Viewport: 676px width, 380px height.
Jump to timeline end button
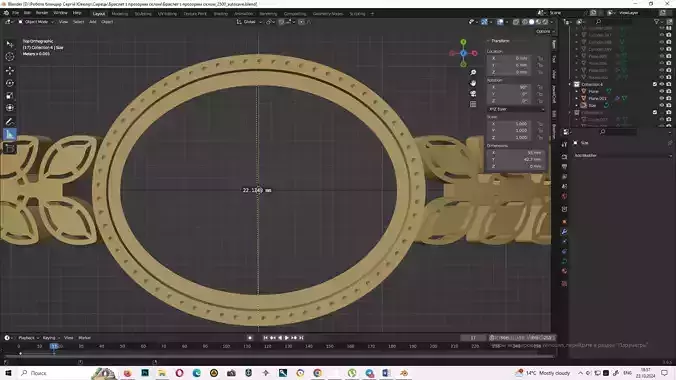pyautogui.click(x=301, y=338)
